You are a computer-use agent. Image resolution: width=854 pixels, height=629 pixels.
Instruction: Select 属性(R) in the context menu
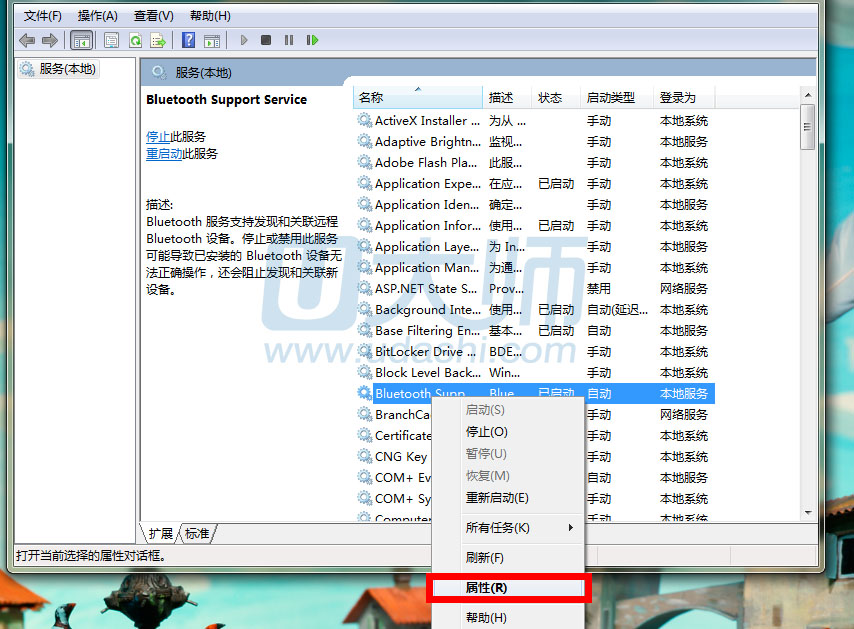click(x=487, y=588)
